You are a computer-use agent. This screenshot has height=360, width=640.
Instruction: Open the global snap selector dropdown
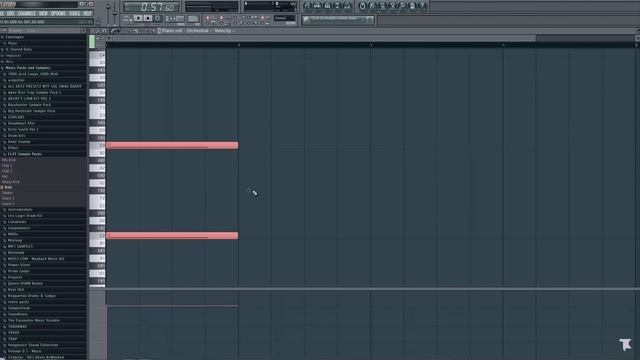tap(284, 18)
